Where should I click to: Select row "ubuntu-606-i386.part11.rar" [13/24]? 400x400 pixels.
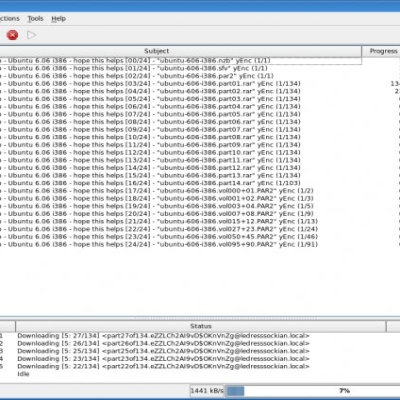200,160
